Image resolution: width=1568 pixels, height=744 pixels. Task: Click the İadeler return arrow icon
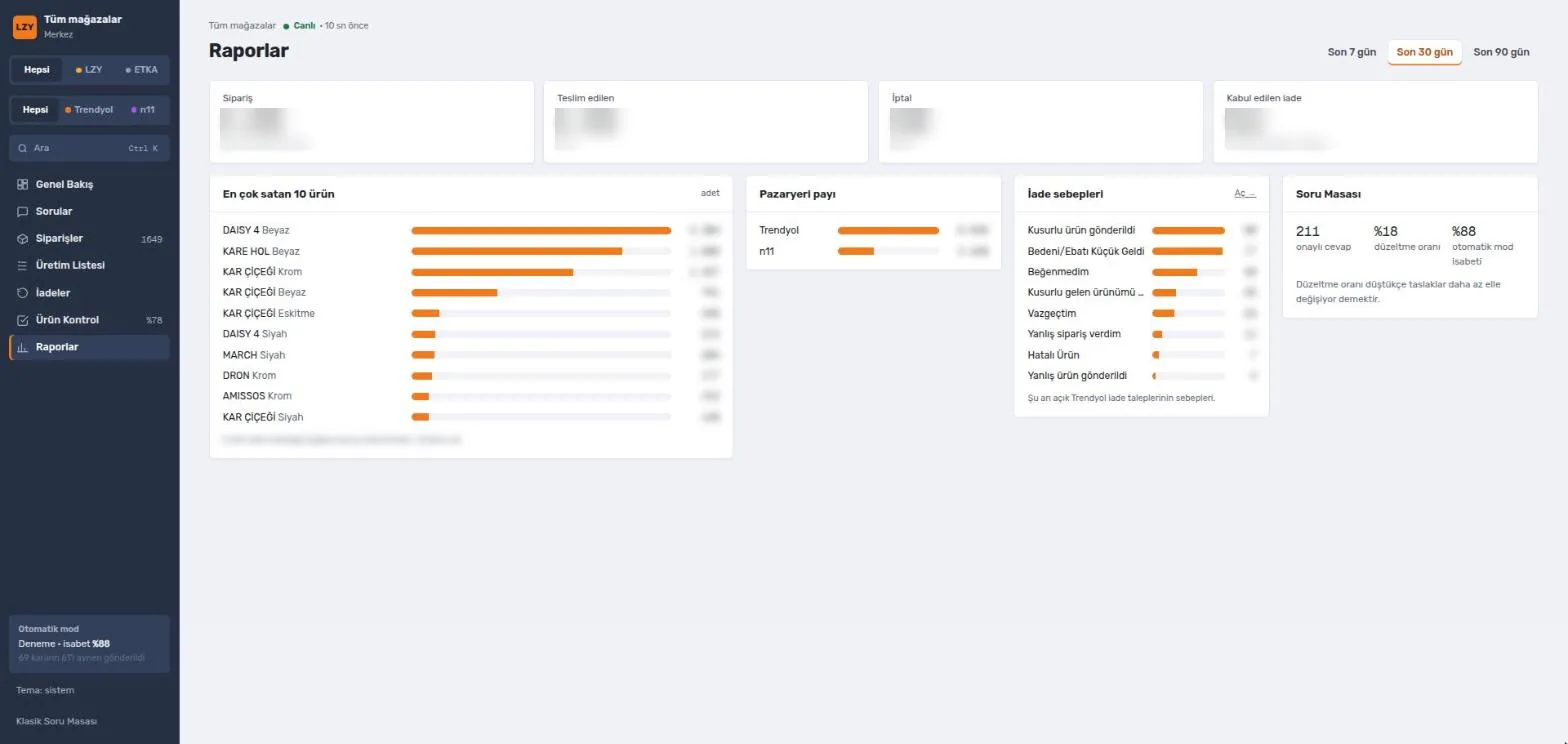[x=23, y=293]
